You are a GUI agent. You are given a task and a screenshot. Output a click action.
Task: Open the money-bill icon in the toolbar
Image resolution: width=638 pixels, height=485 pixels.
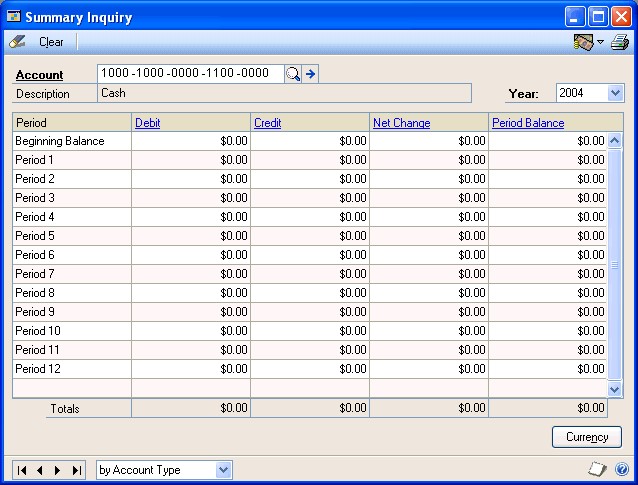click(584, 42)
